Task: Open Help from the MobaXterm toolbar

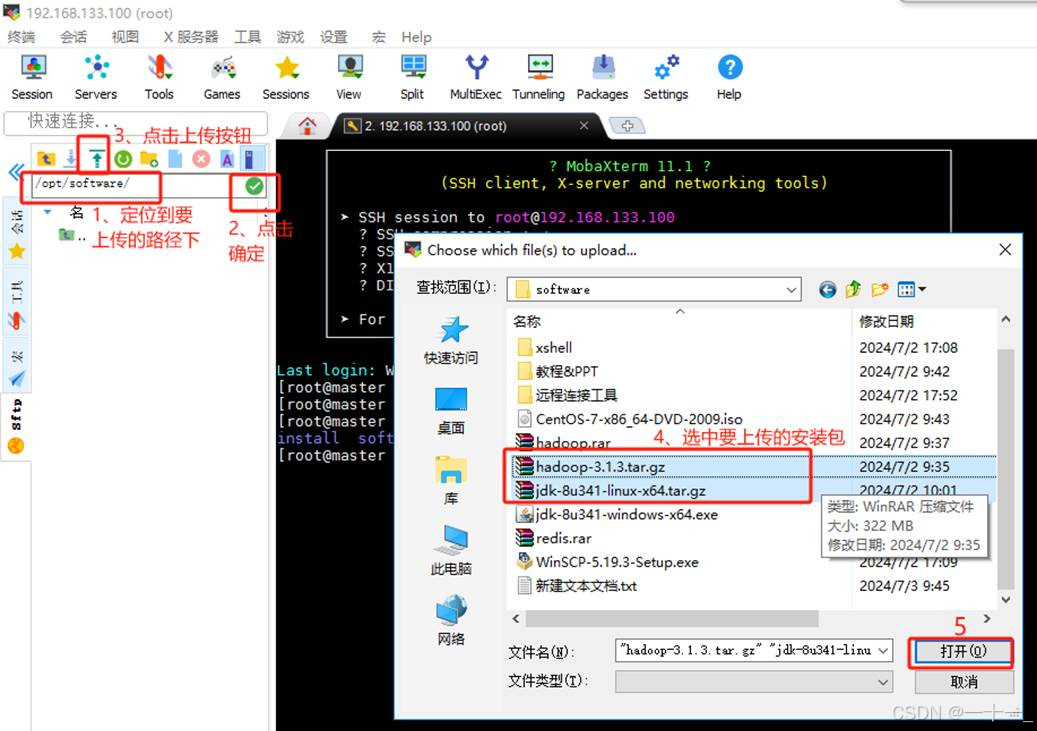Action: point(729,77)
